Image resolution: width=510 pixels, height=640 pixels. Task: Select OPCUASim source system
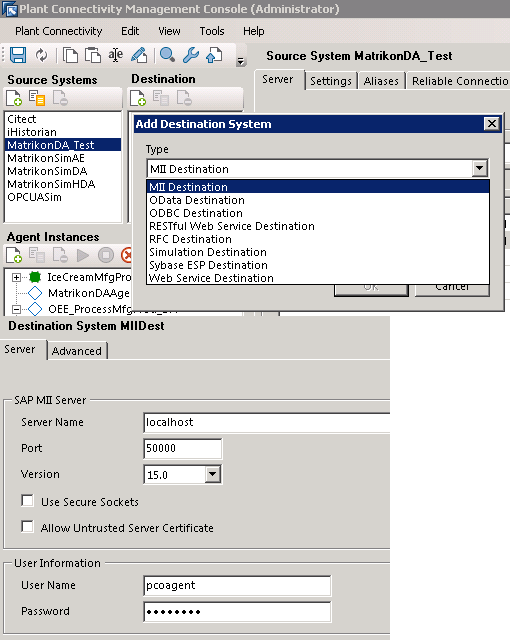tap(63, 197)
